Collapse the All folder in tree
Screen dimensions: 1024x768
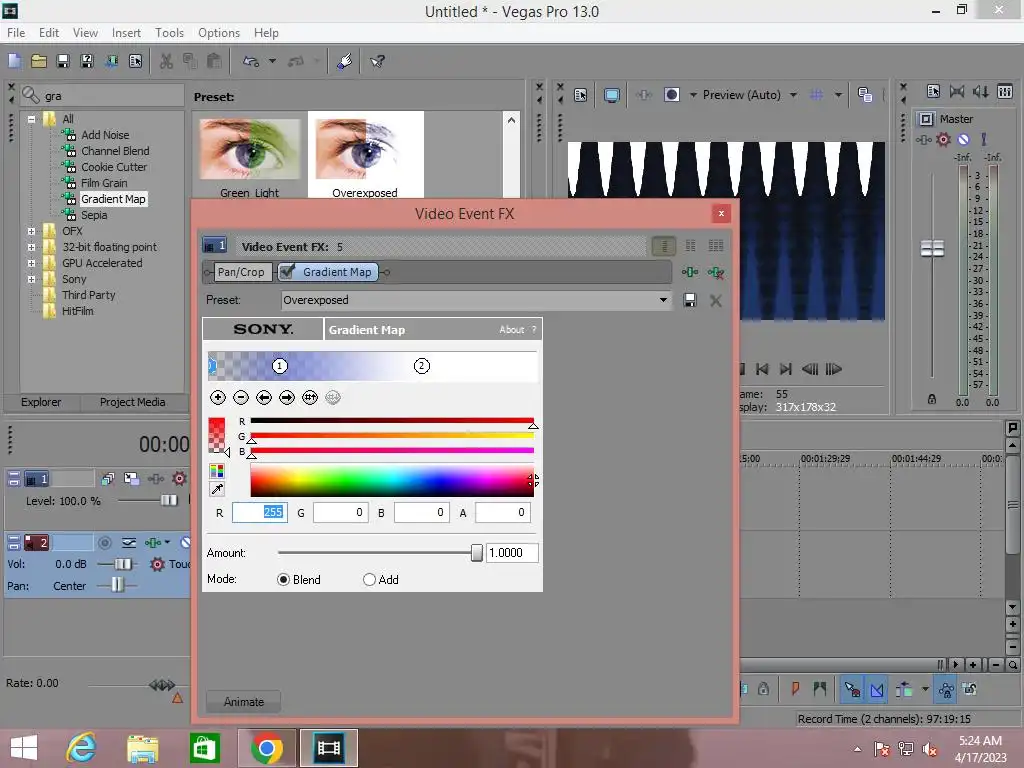31,120
